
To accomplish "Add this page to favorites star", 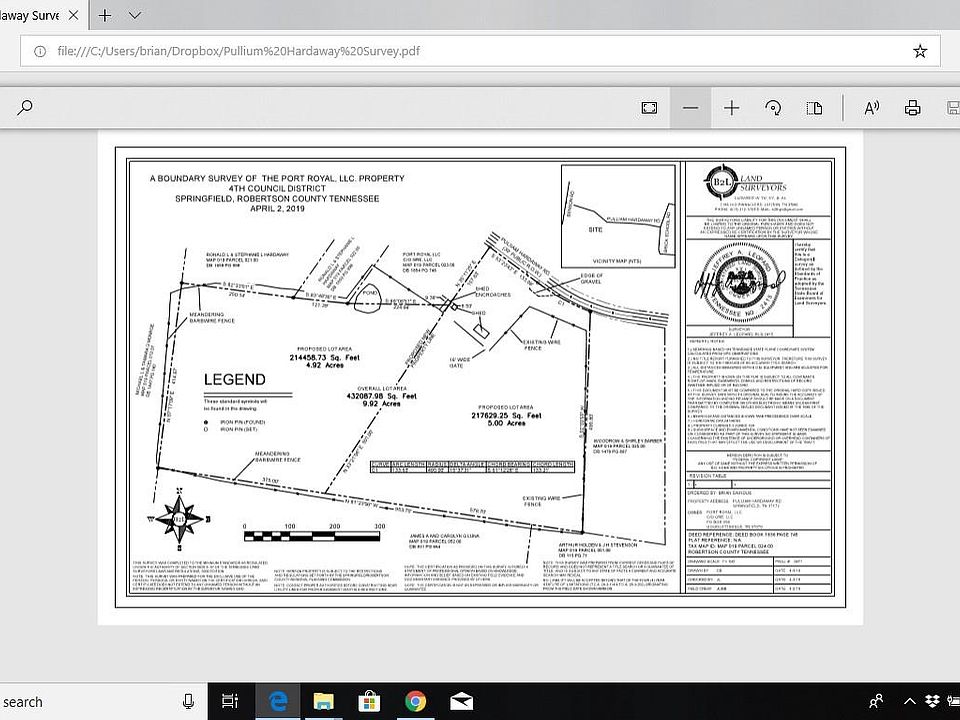I will [x=920, y=51].
